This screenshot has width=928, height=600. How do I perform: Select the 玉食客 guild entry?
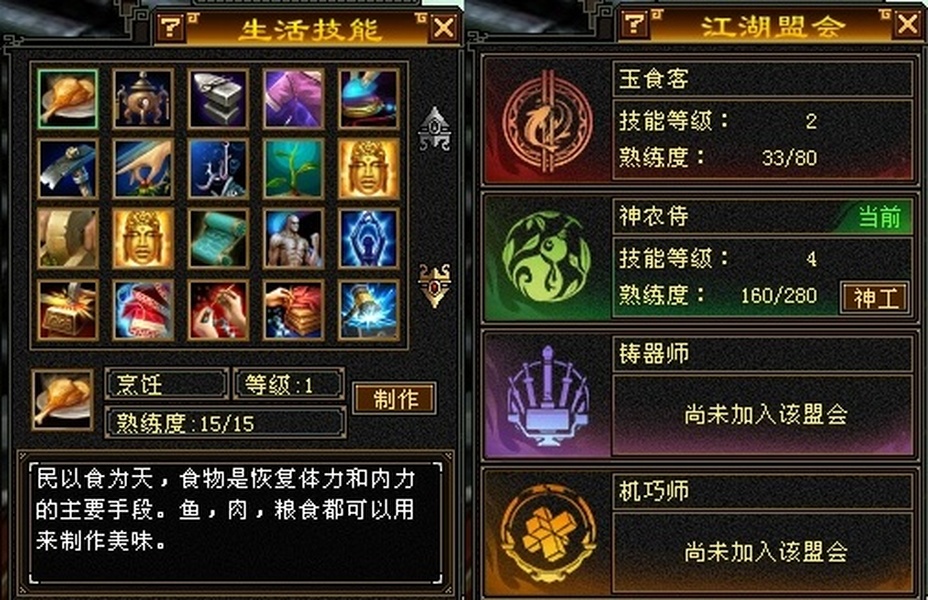[699, 121]
